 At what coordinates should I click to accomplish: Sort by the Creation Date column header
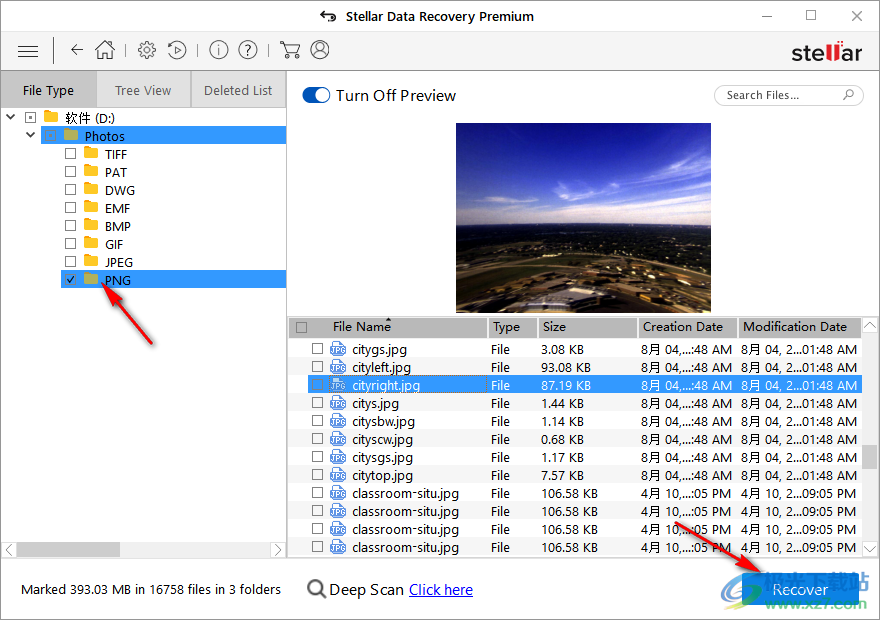click(688, 327)
